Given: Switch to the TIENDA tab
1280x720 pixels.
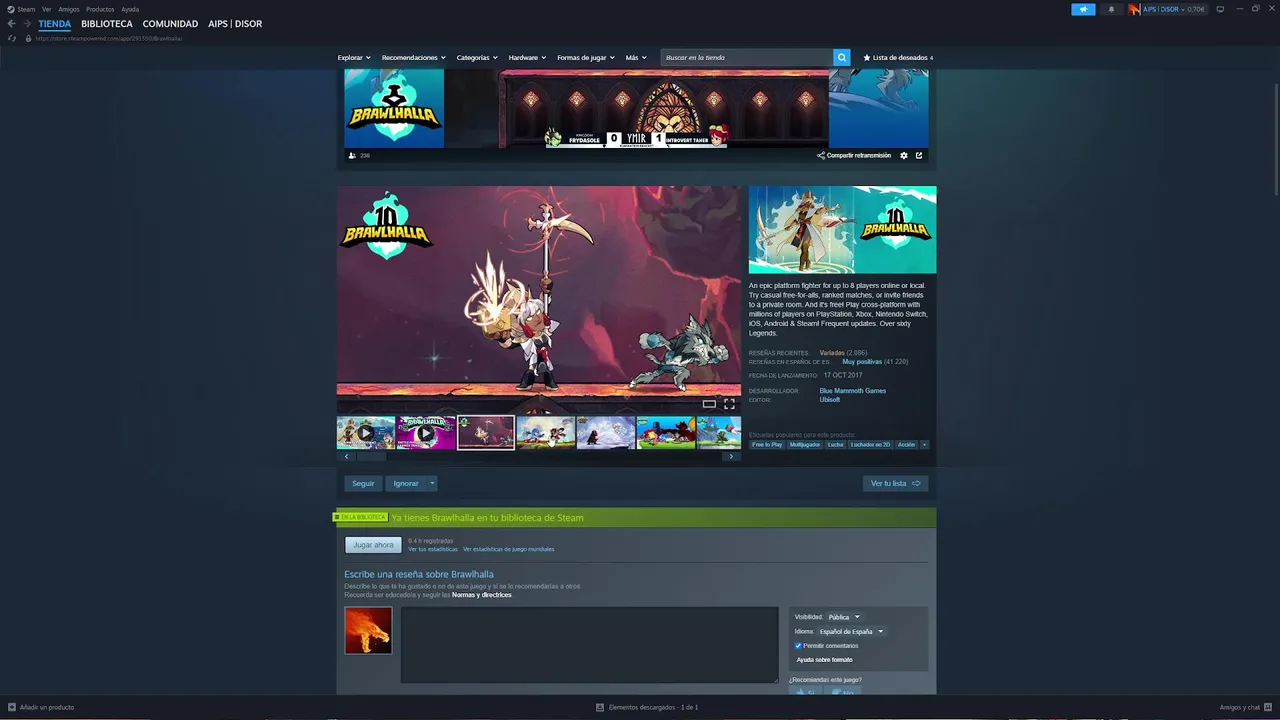Looking at the screenshot, I should click(55, 24).
